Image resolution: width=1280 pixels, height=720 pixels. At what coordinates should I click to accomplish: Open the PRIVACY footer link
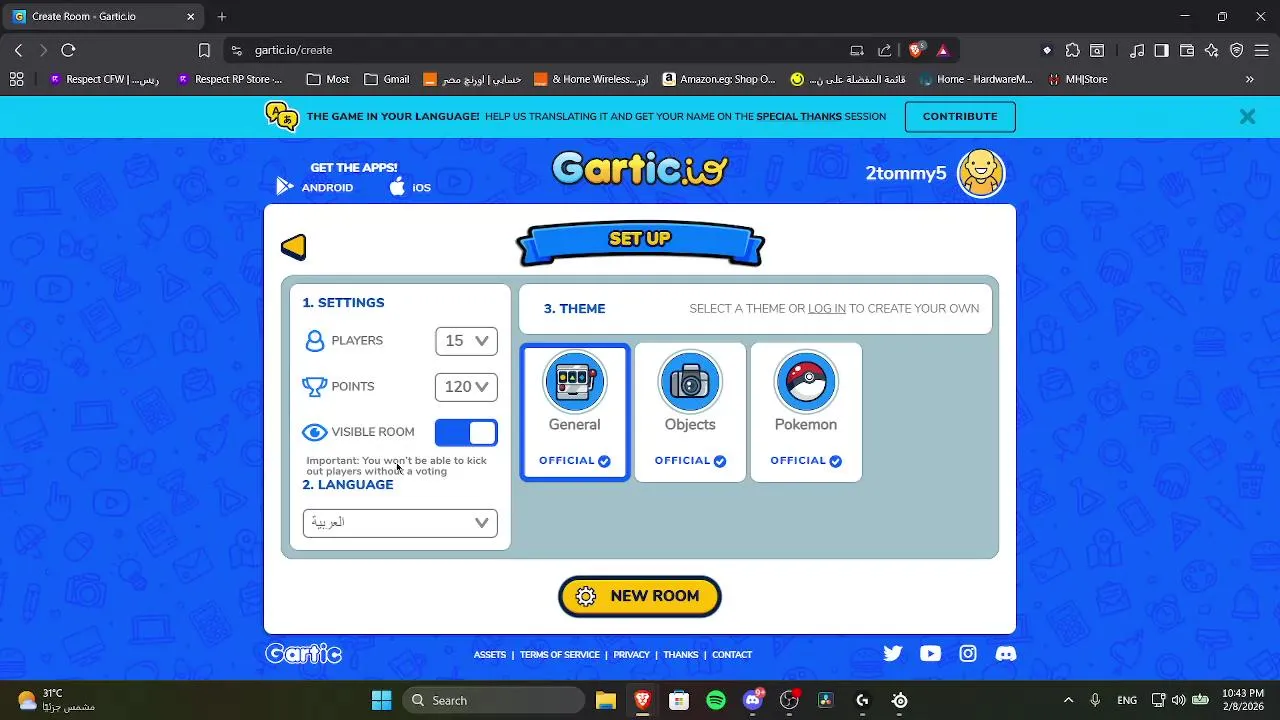(631, 655)
